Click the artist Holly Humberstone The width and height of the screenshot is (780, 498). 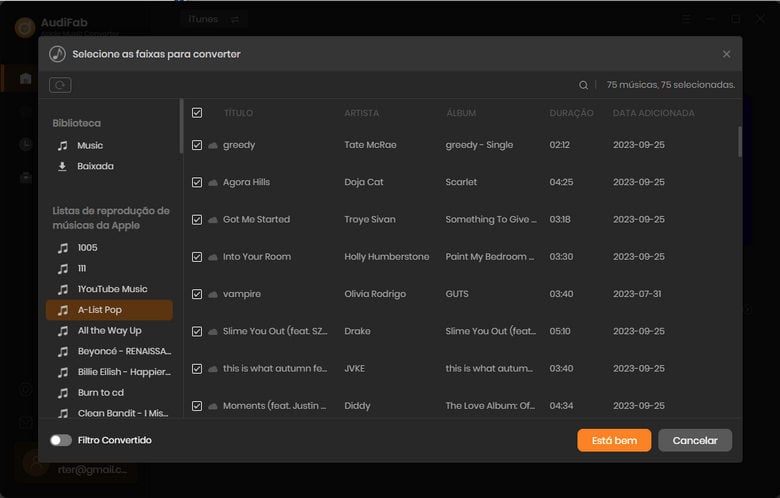tap(387, 257)
